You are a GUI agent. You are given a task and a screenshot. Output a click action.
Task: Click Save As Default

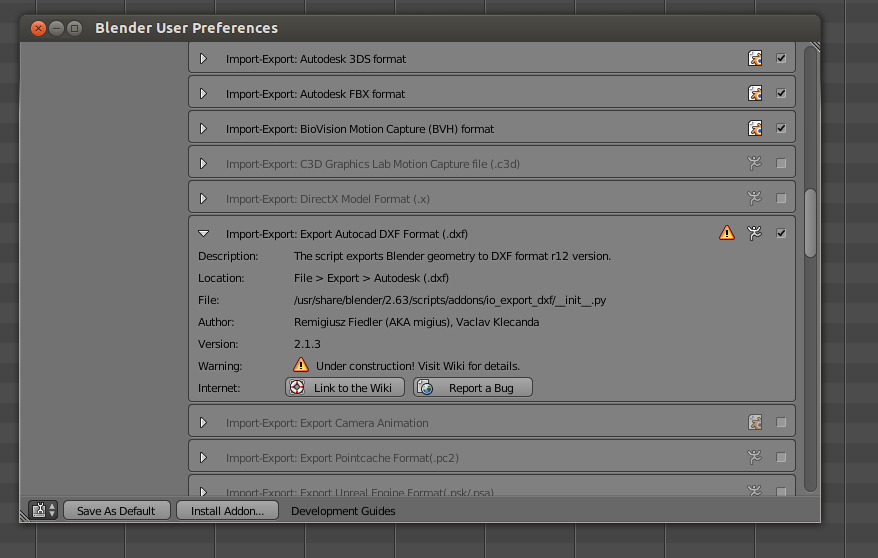point(116,511)
